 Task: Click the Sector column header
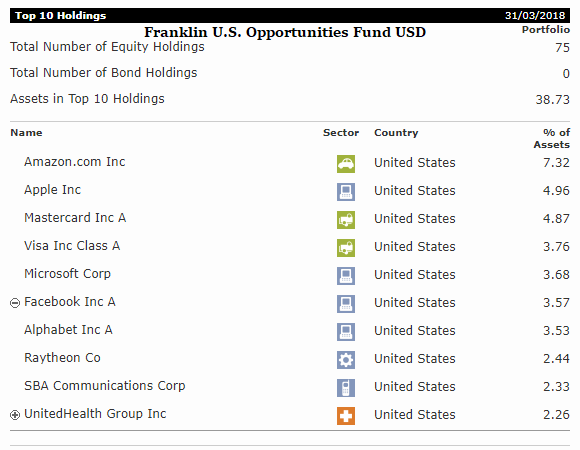coord(341,132)
